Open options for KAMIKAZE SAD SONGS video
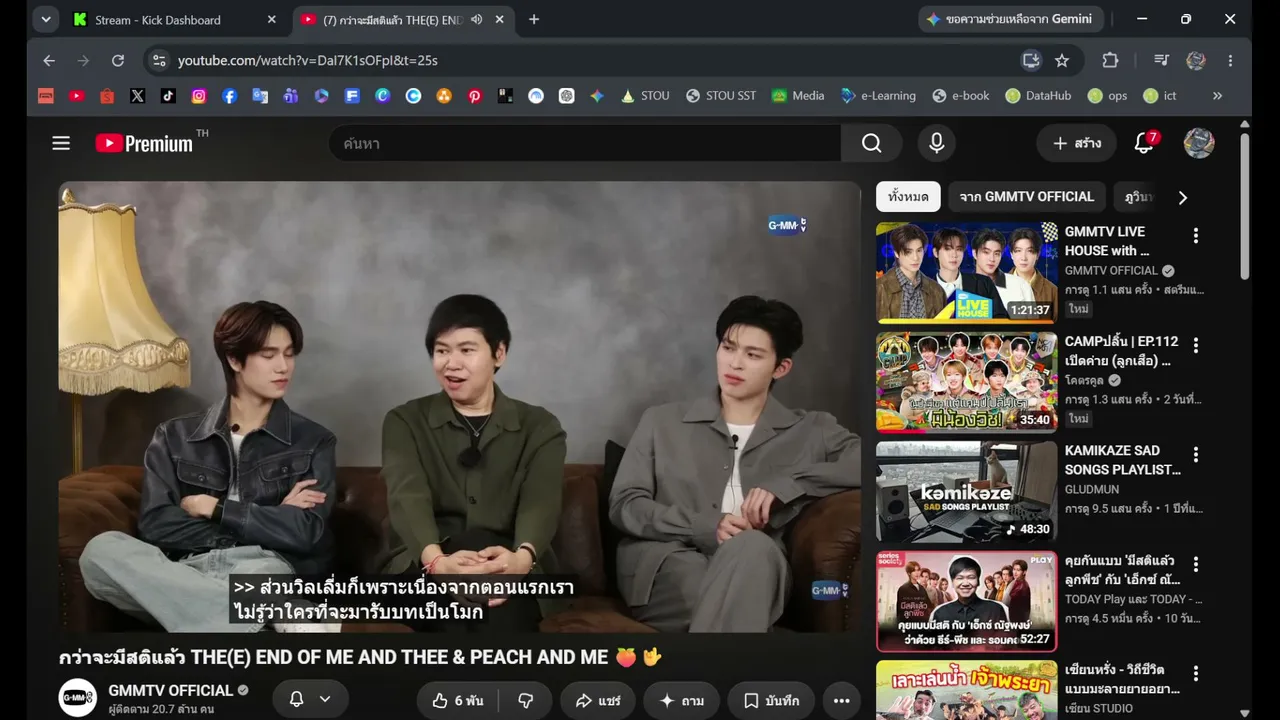This screenshot has height=720, width=1280. coord(1195,455)
